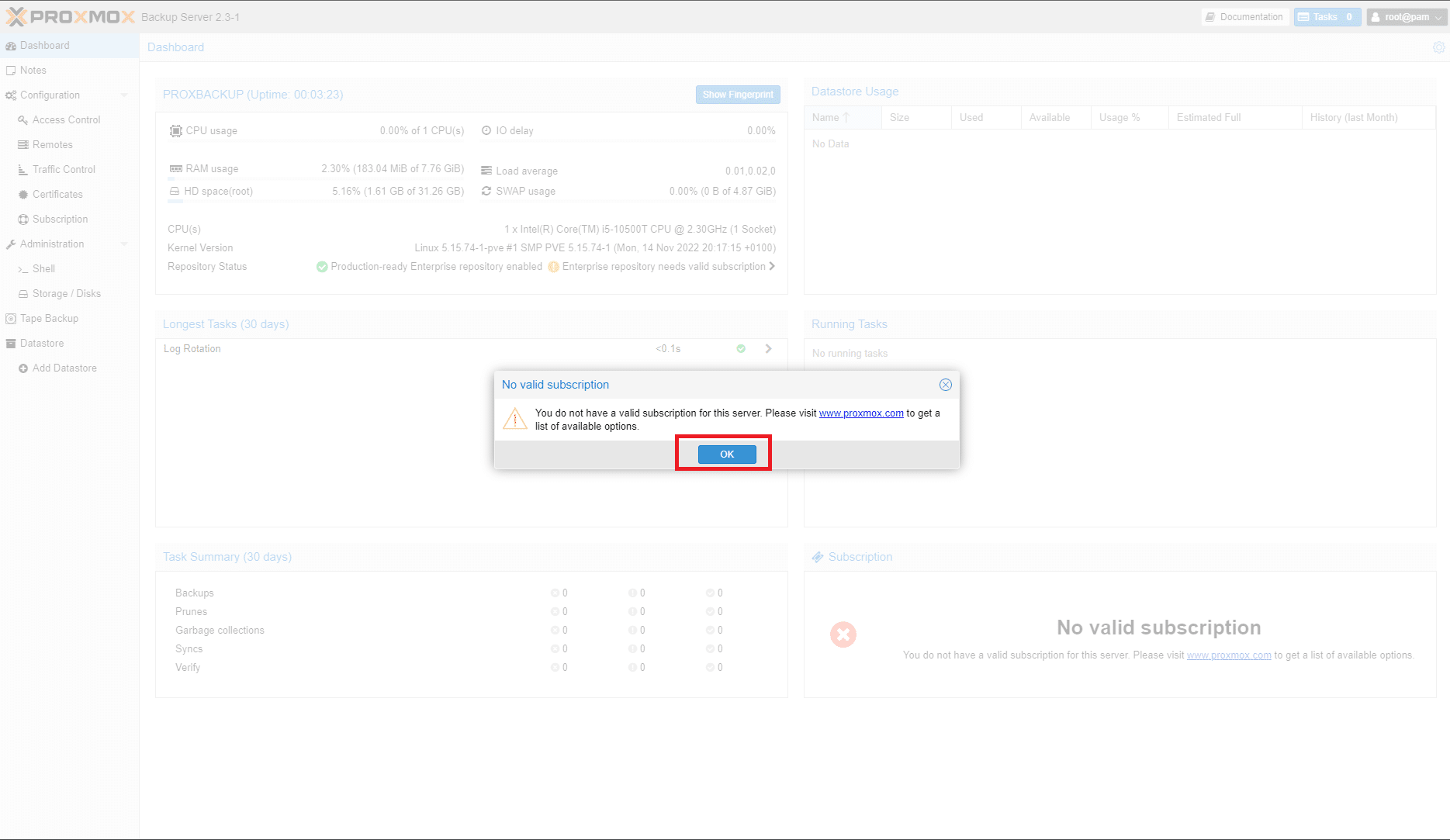Click the Verify row in Task Summary
Image resolution: width=1450 pixels, height=840 pixels.
click(x=471, y=668)
